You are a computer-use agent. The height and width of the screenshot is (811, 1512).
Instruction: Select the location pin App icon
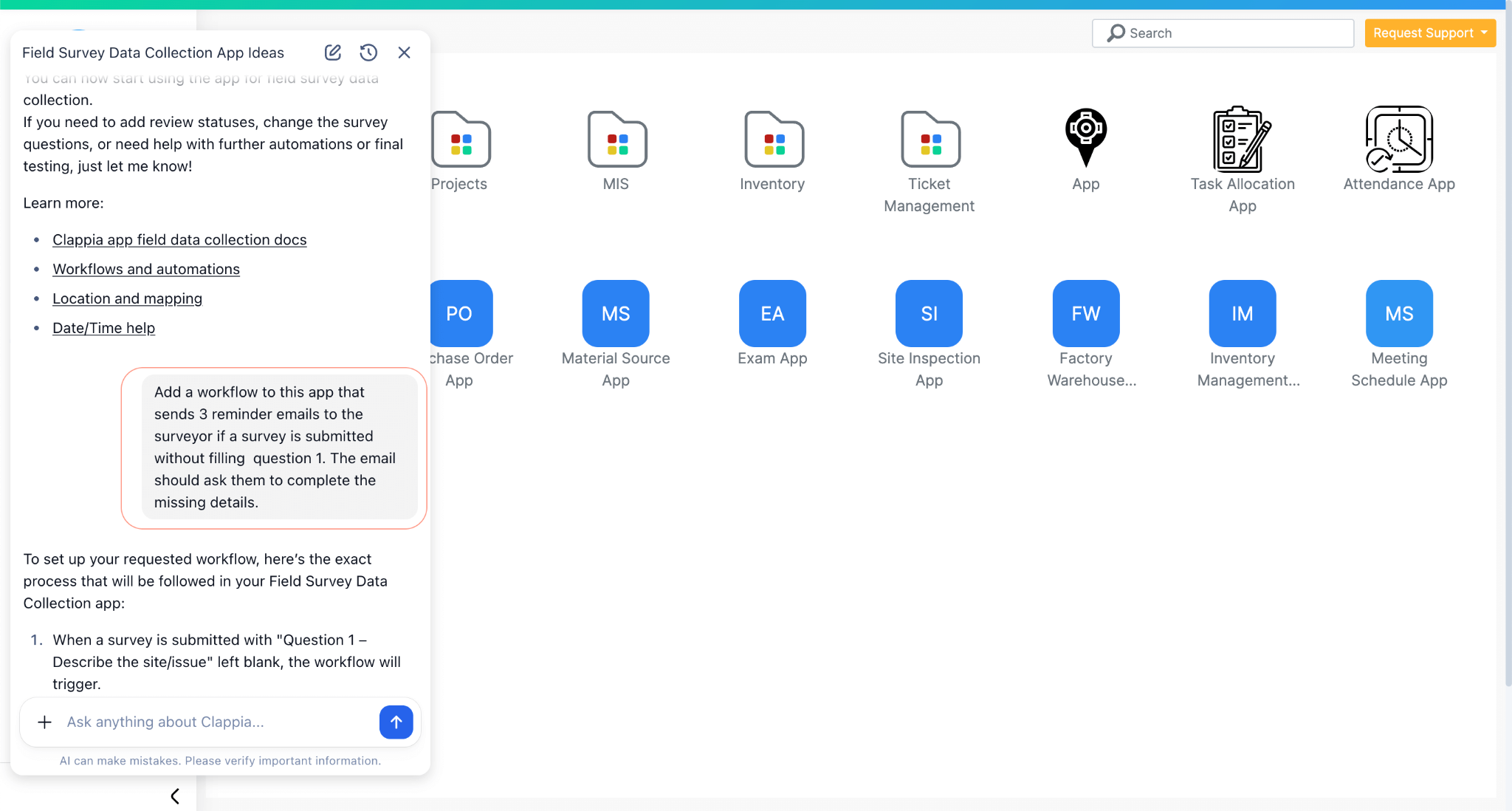tap(1085, 140)
